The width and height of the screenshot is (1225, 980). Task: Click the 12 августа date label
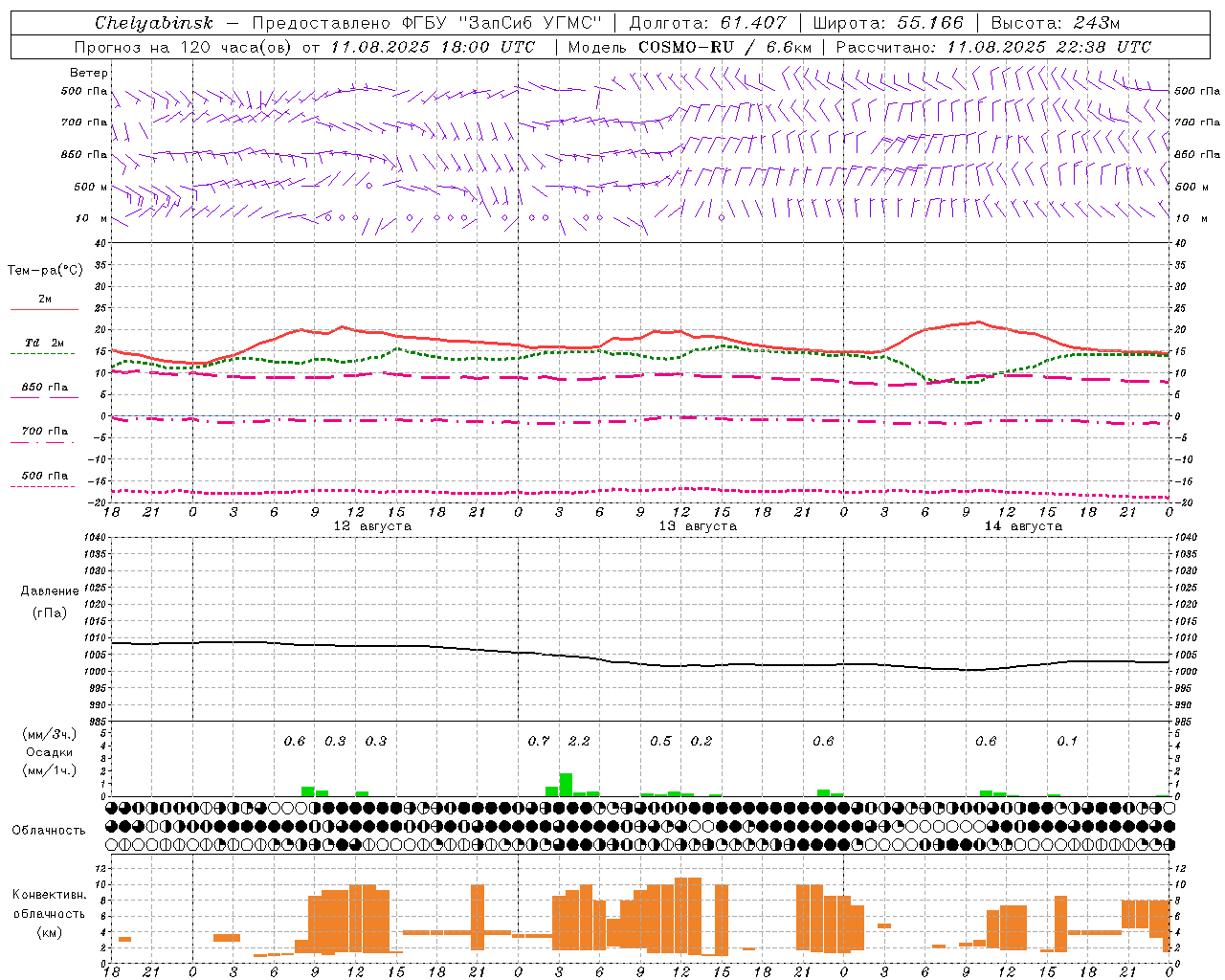coord(372,526)
